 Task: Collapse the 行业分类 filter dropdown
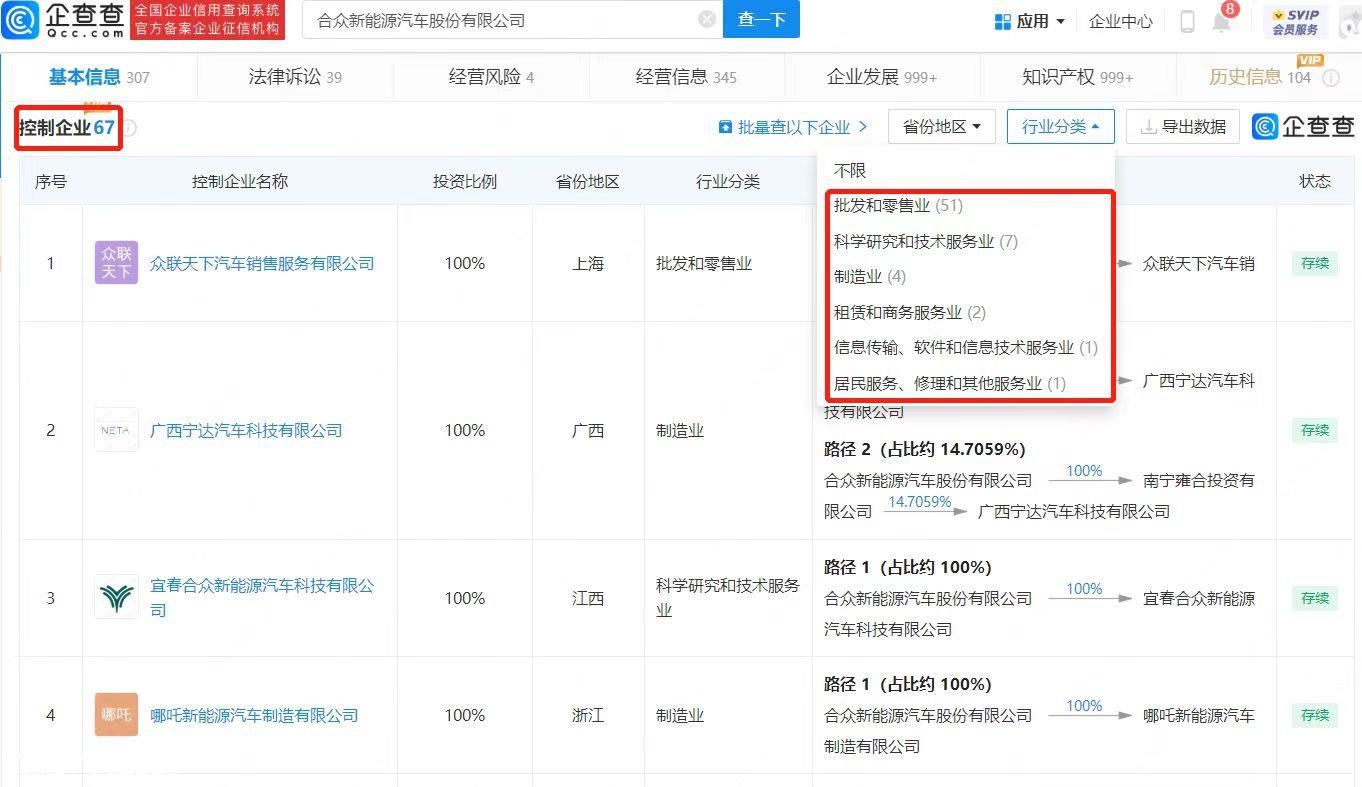point(1060,127)
